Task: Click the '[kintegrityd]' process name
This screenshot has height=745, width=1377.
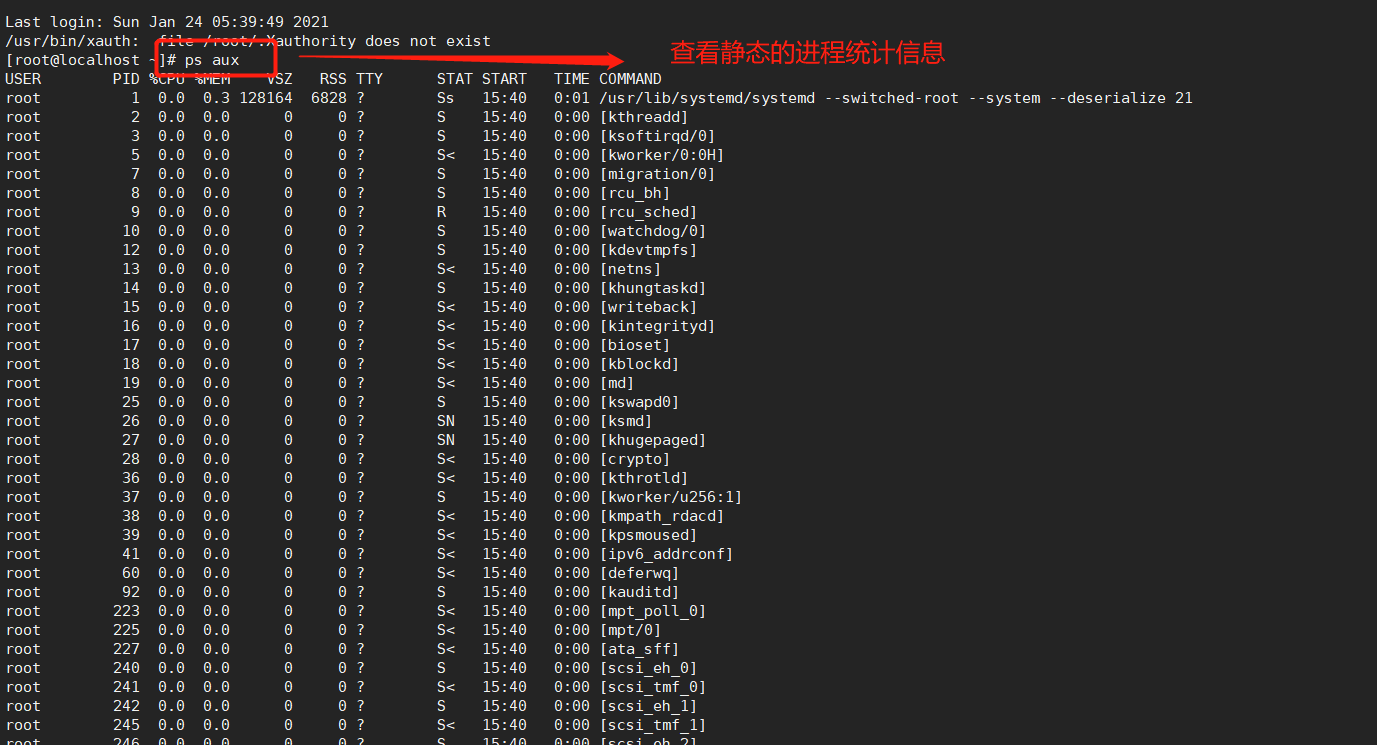Action: coord(657,326)
